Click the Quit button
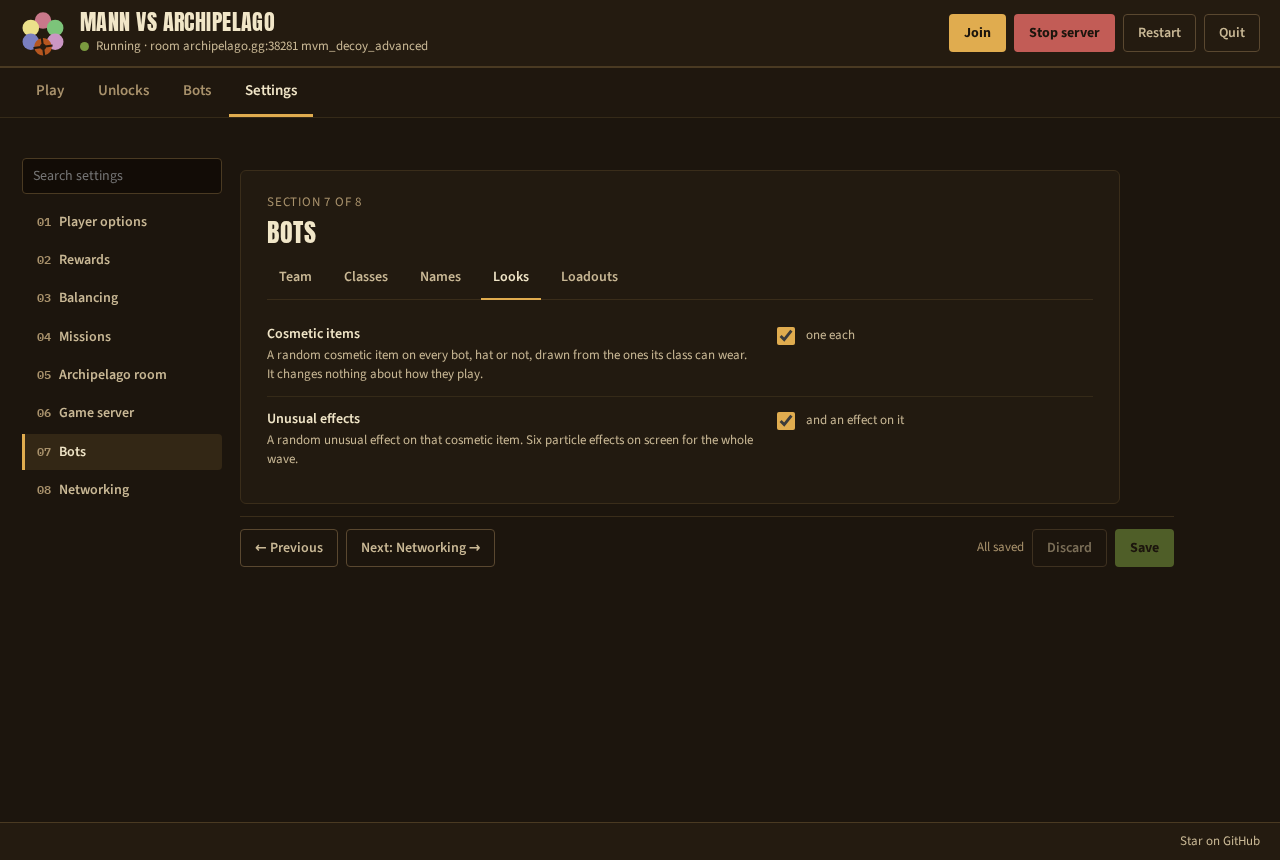1280x860 pixels. pyautogui.click(x=1232, y=33)
